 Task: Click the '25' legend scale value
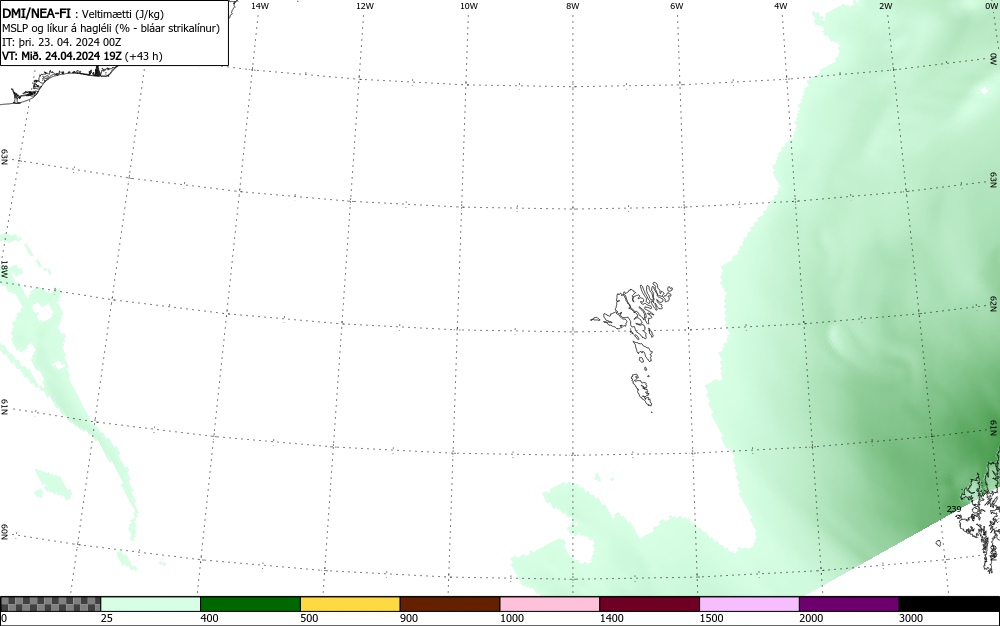click(107, 618)
